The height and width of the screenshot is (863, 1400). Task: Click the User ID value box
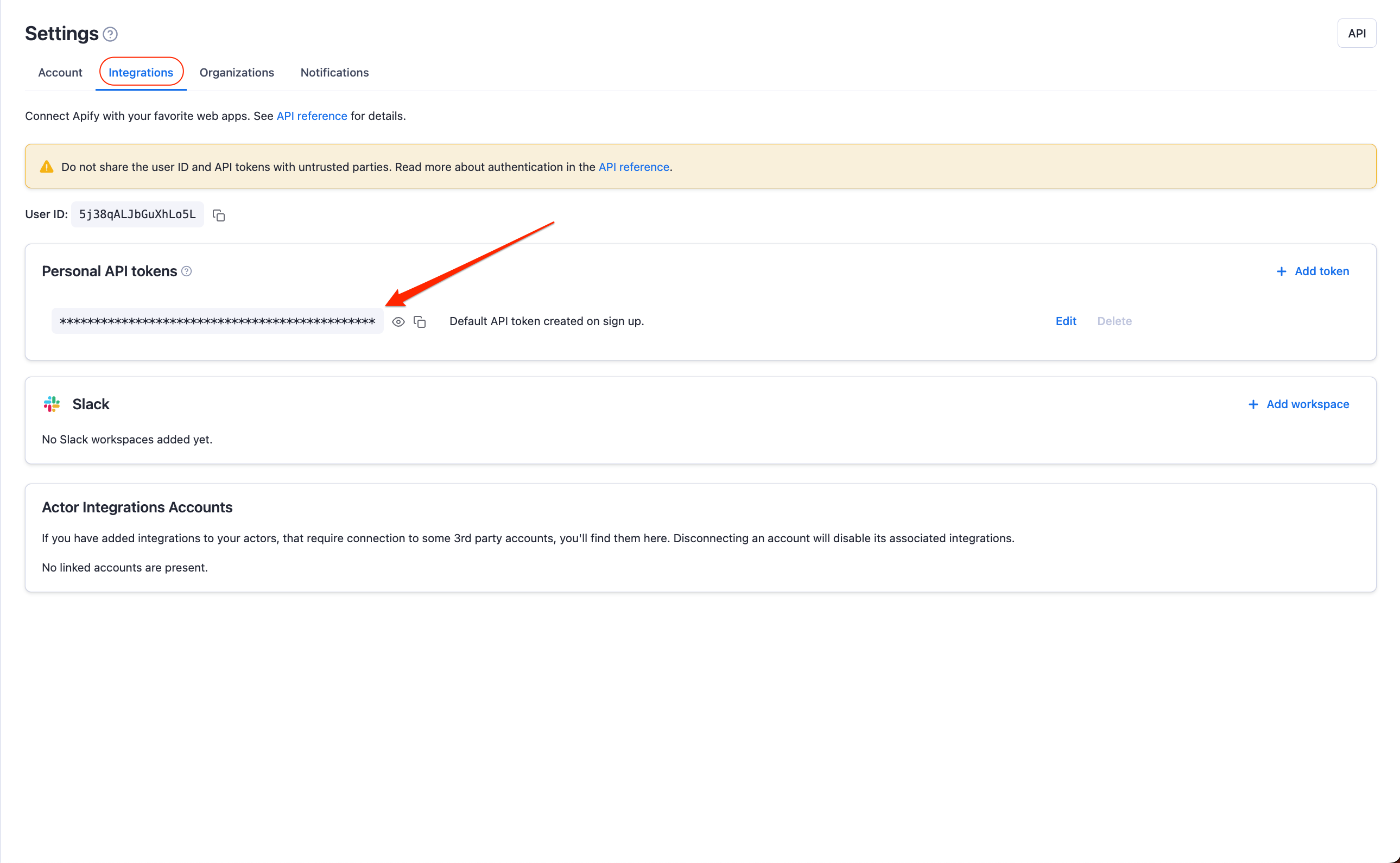(x=137, y=214)
